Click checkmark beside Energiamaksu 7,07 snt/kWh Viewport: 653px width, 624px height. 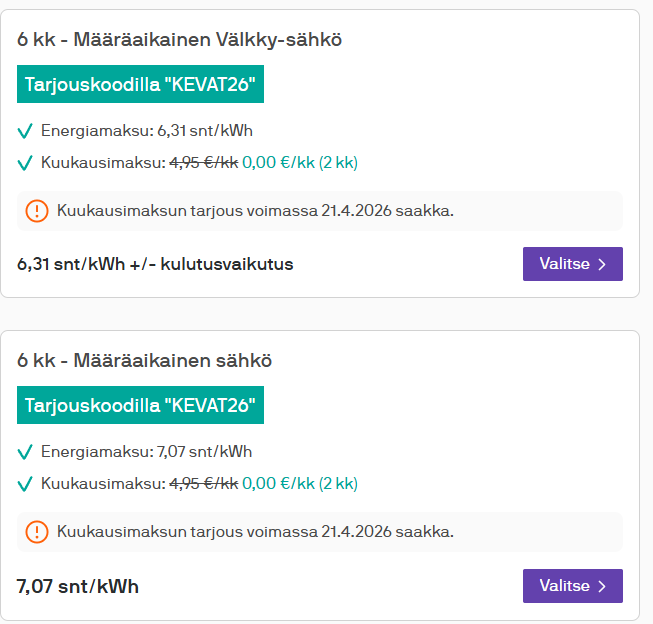pos(25,452)
